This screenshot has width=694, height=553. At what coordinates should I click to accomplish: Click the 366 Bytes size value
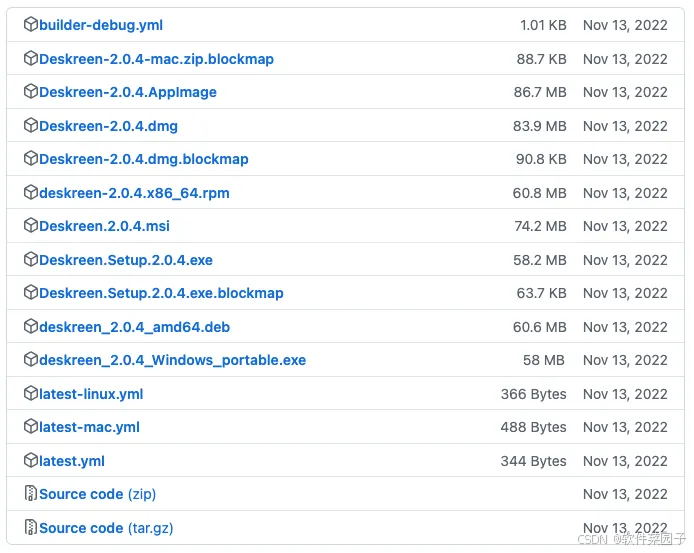[533, 394]
